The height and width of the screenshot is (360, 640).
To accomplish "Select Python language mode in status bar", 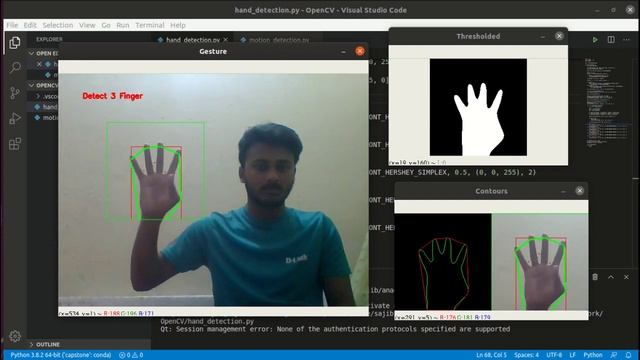I will 593,355.
